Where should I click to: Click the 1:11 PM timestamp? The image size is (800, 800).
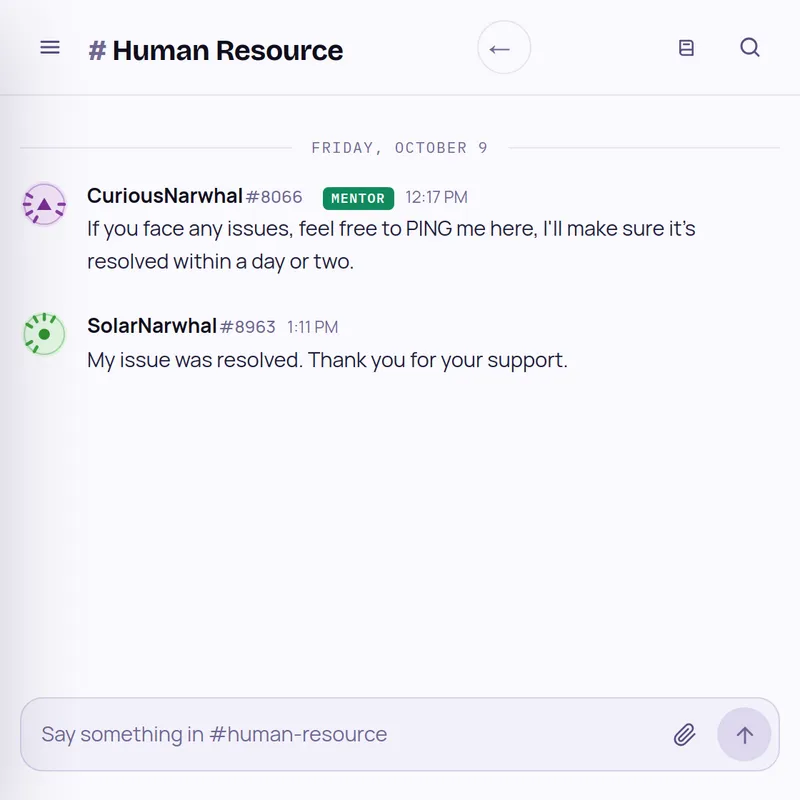312,327
